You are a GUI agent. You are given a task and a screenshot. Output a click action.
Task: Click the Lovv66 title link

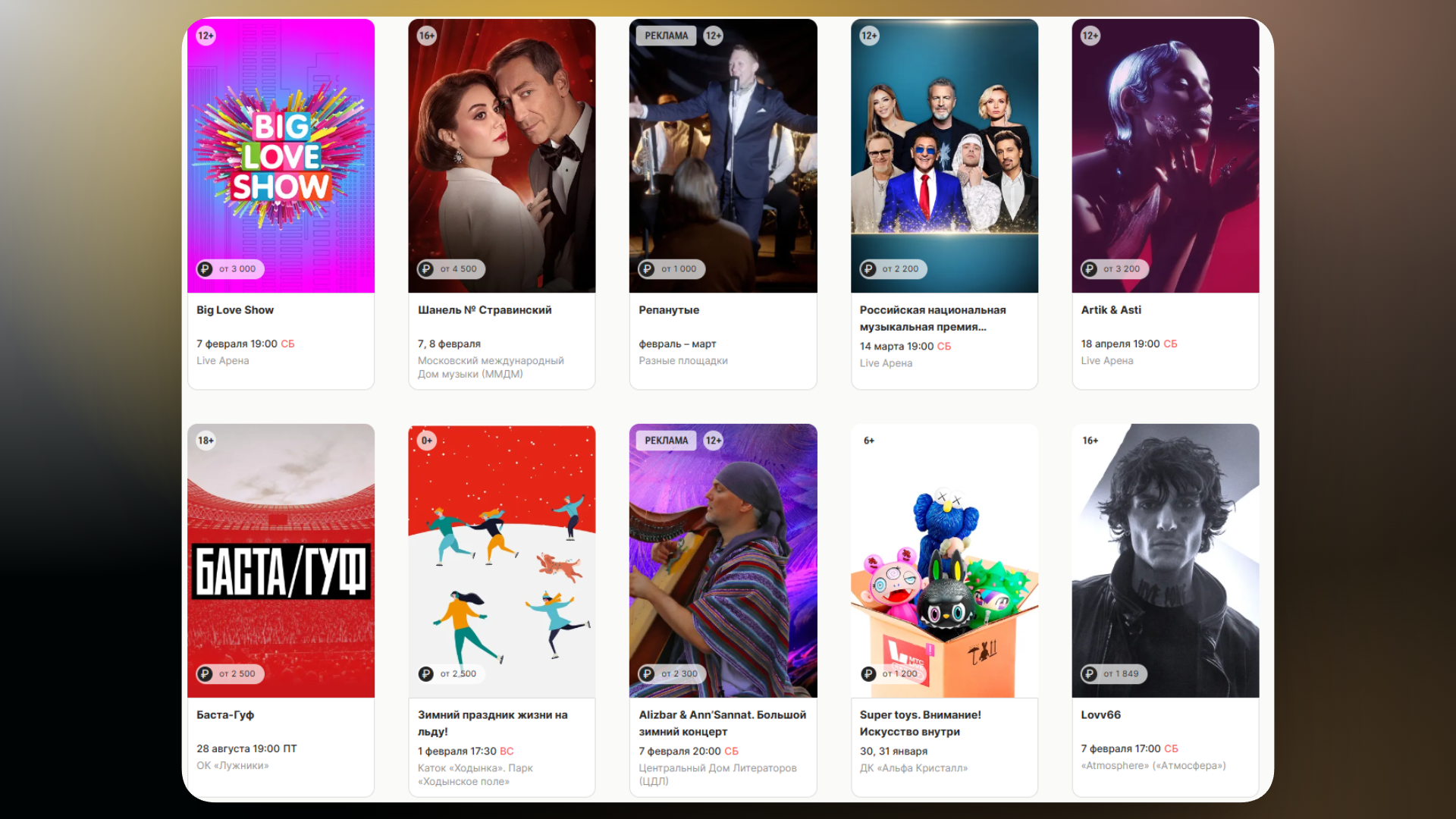coord(1100,715)
